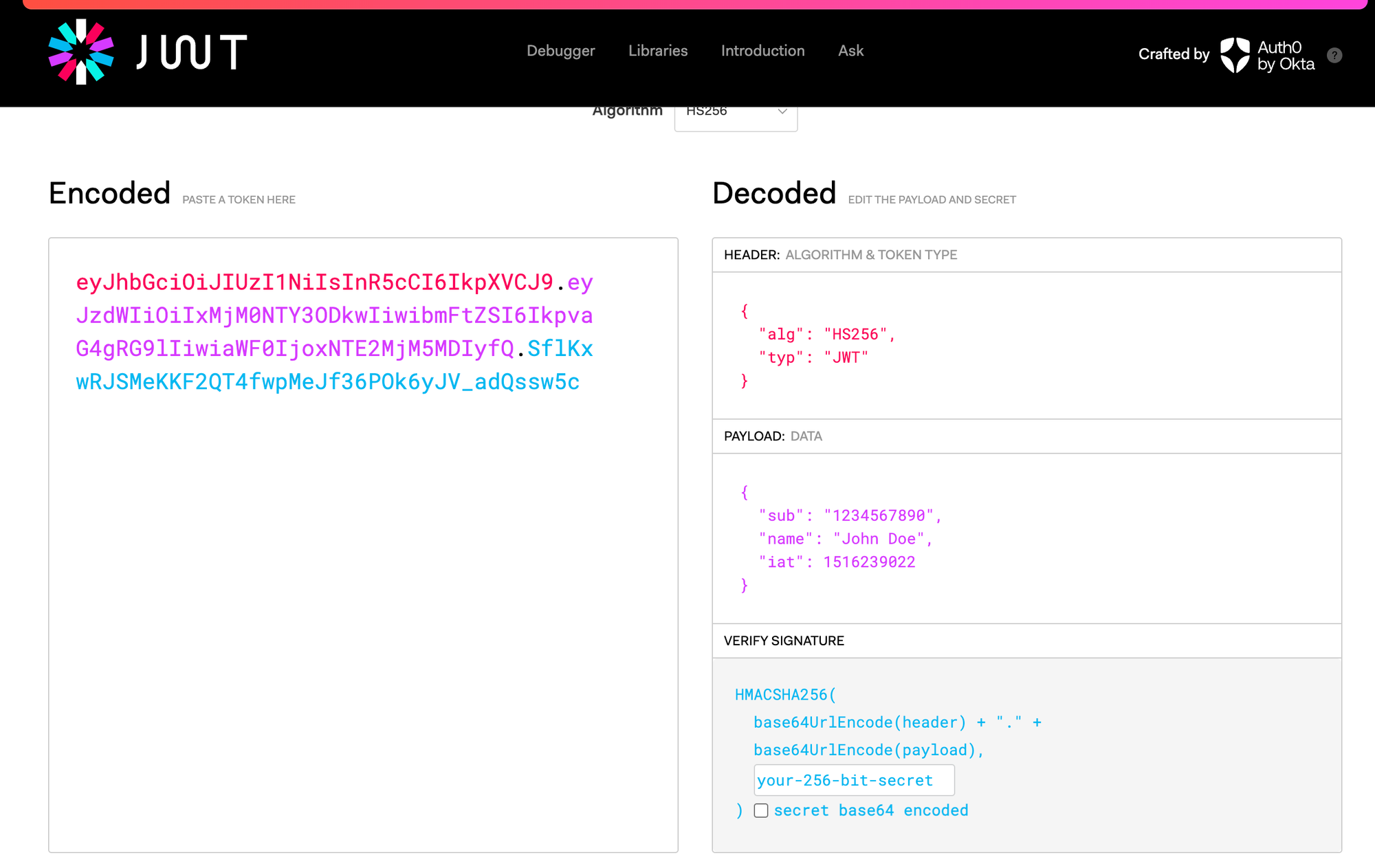This screenshot has height=868, width=1375.
Task: Enable secret base64 encoded checkbox
Action: point(761,810)
